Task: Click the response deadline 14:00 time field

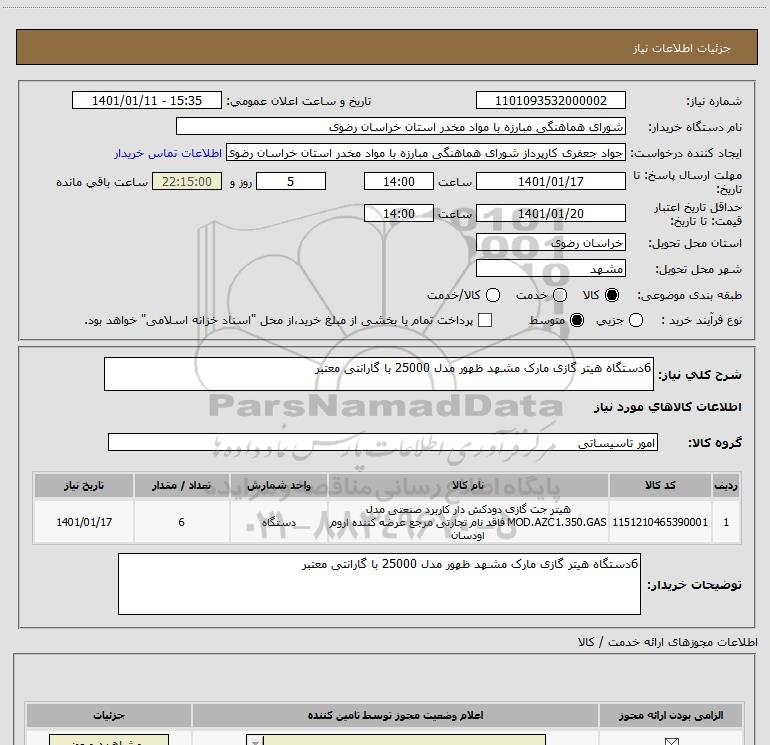Action: 399,181
